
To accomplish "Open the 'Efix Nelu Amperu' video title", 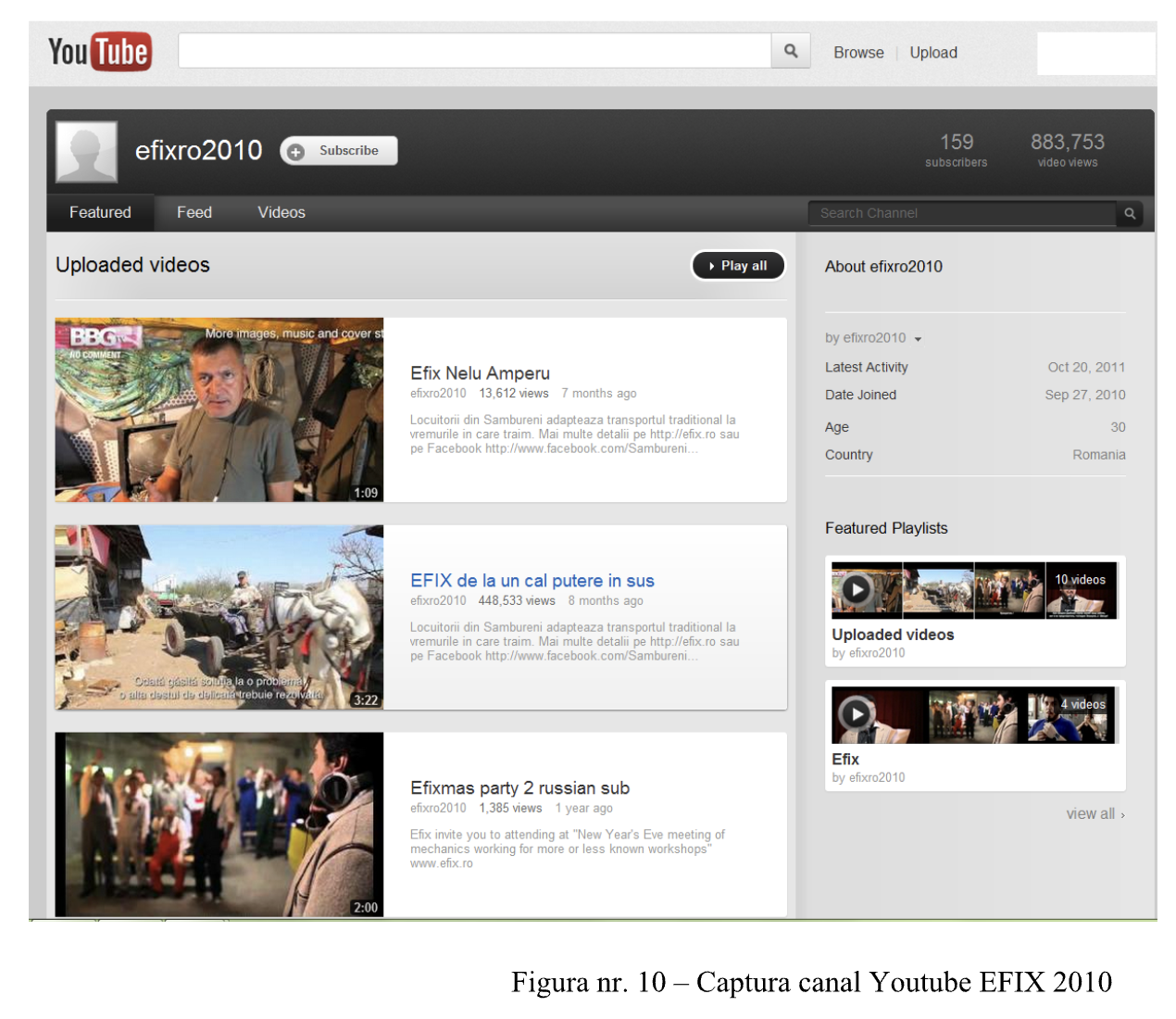I will [480, 372].
